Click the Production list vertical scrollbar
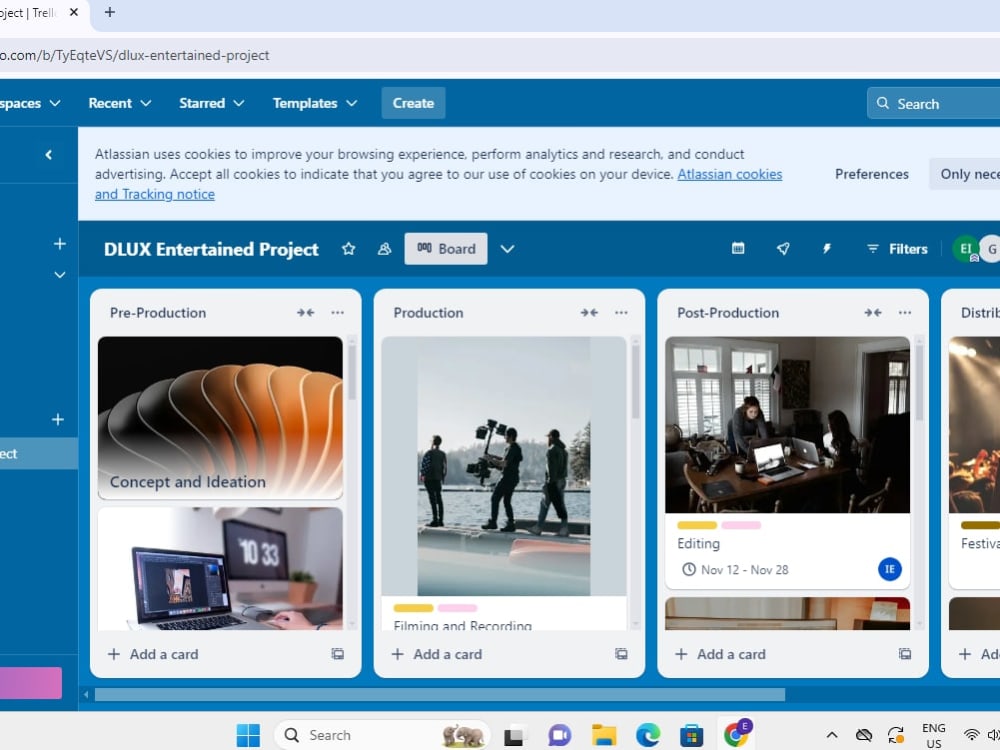Screen dimensions: 1000x750 coord(635,381)
